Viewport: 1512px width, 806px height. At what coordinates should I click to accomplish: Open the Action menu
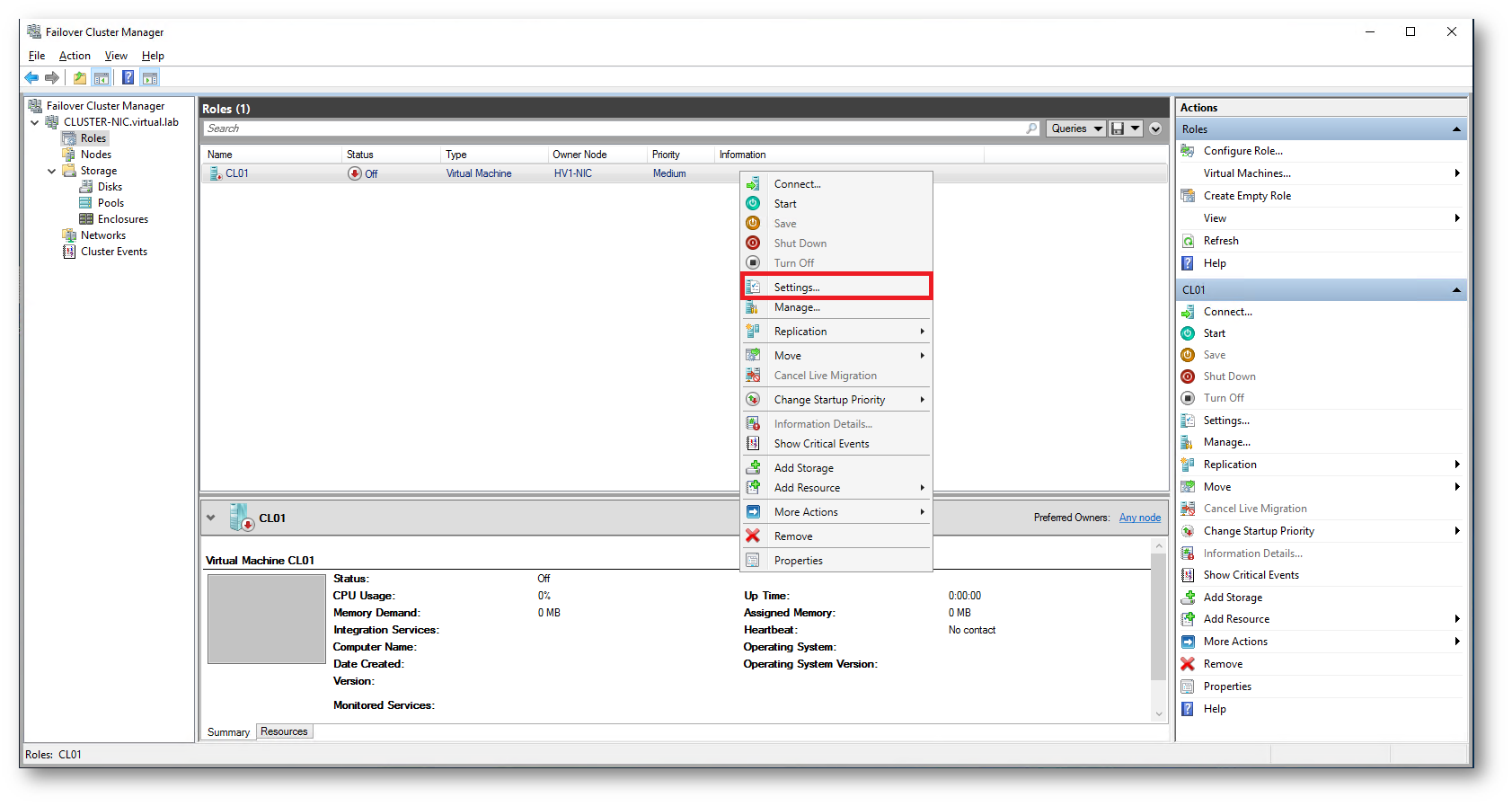coord(75,56)
